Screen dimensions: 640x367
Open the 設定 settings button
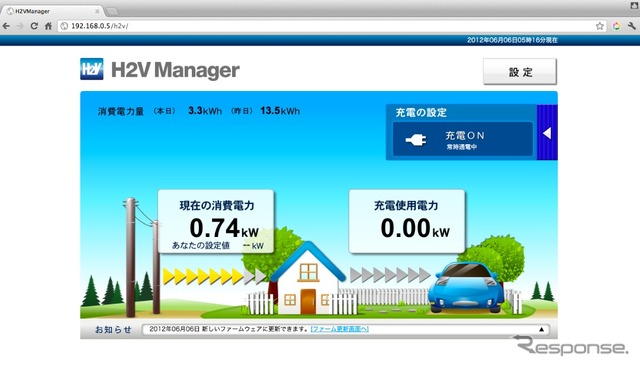click(x=520, y=72)
